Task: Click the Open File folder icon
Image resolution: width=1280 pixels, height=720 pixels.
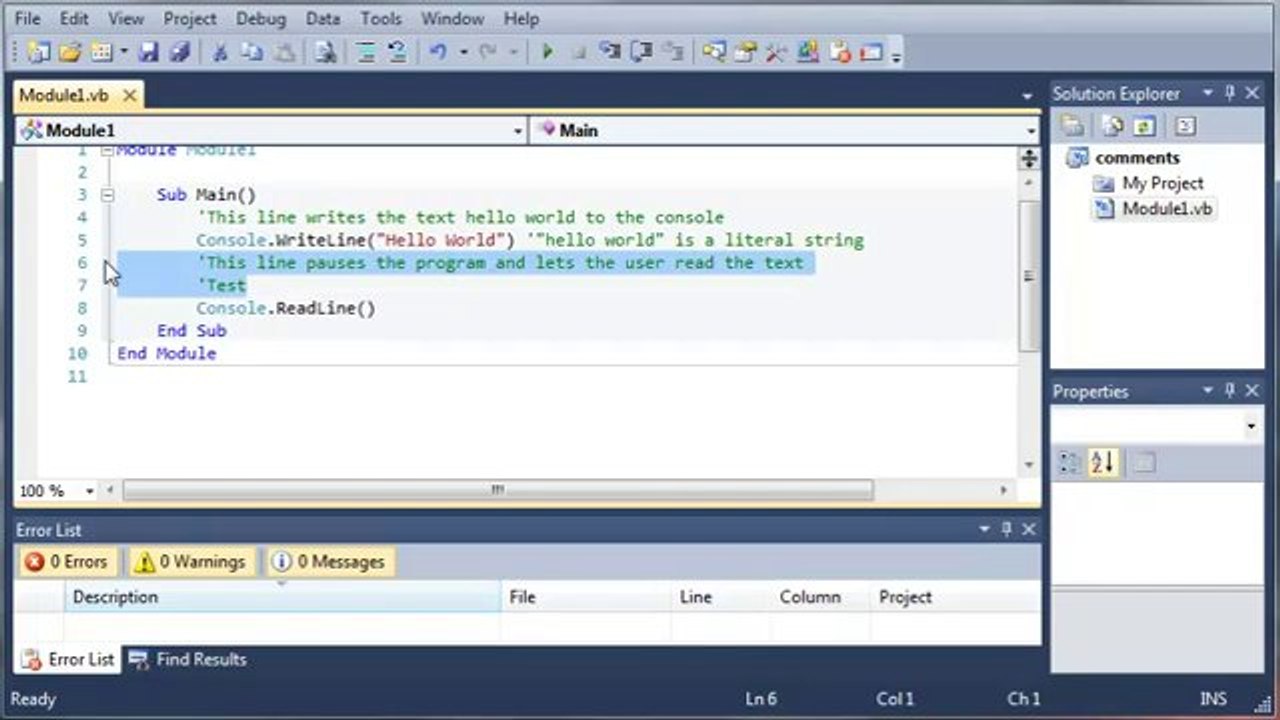Action: (x=69, y=52)
